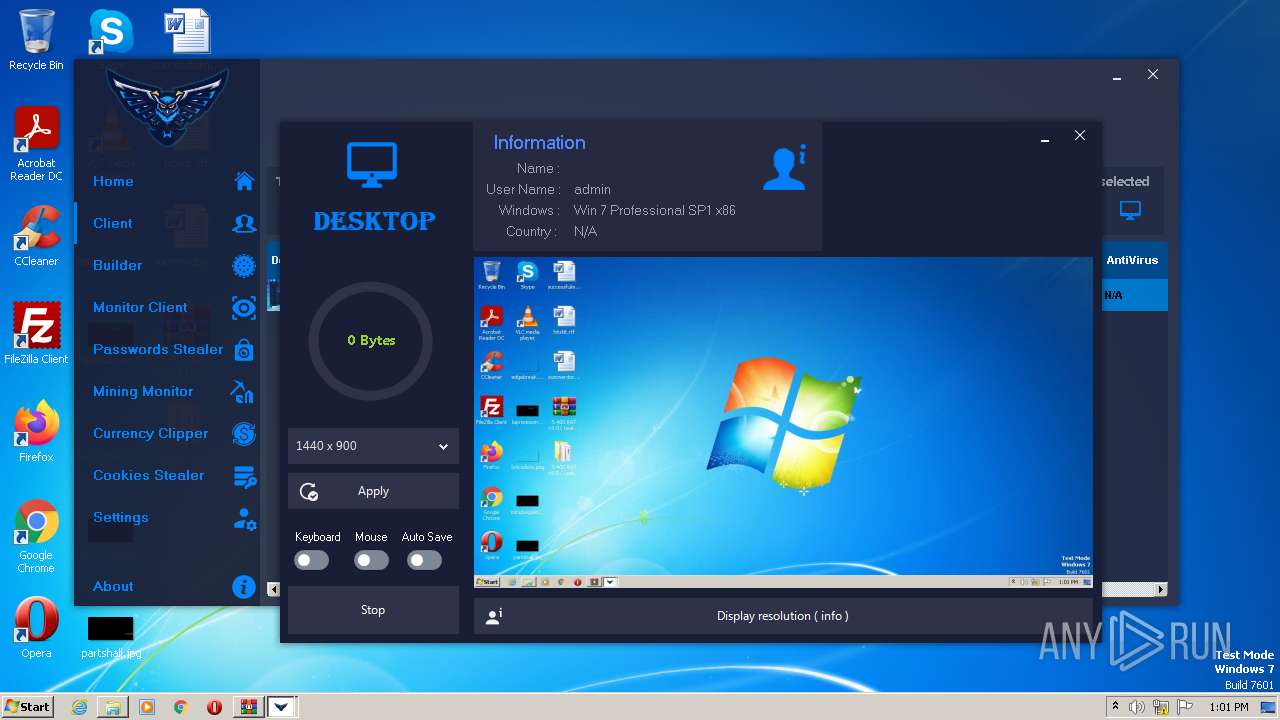
Task: Click the Builder gear icon
Action: [244, 265]
